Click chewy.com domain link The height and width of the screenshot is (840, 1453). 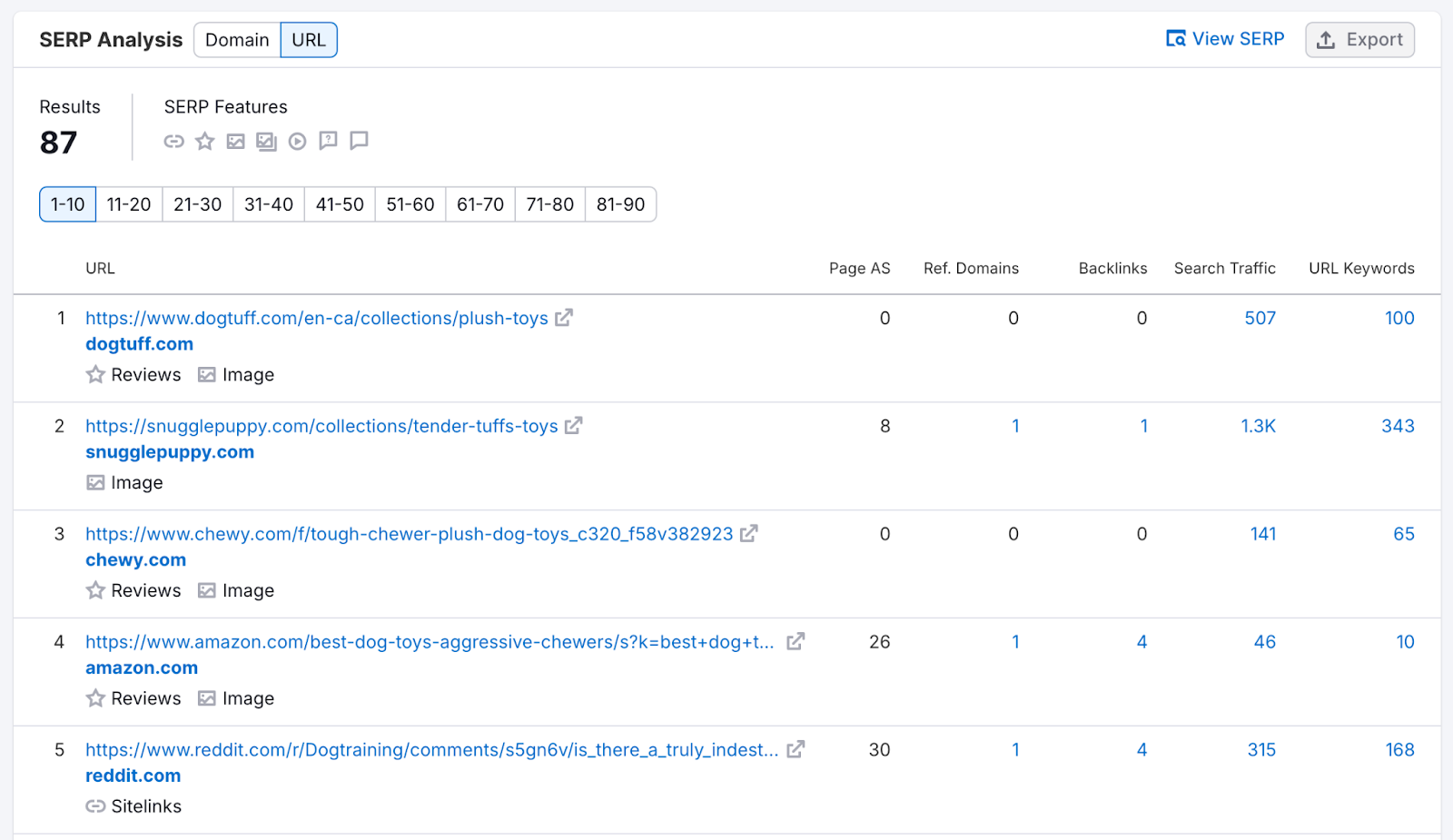135,560
